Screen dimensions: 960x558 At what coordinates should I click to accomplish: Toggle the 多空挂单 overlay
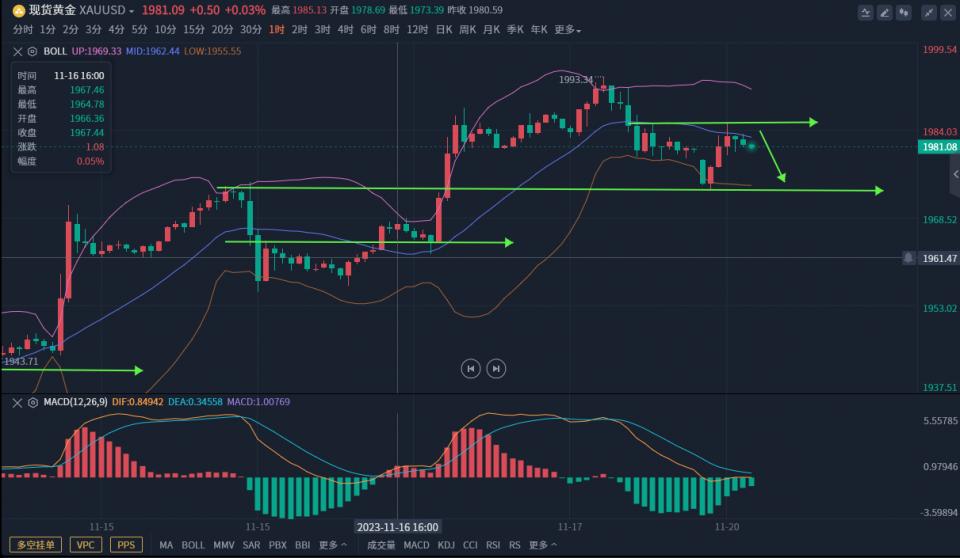[36, 545]
